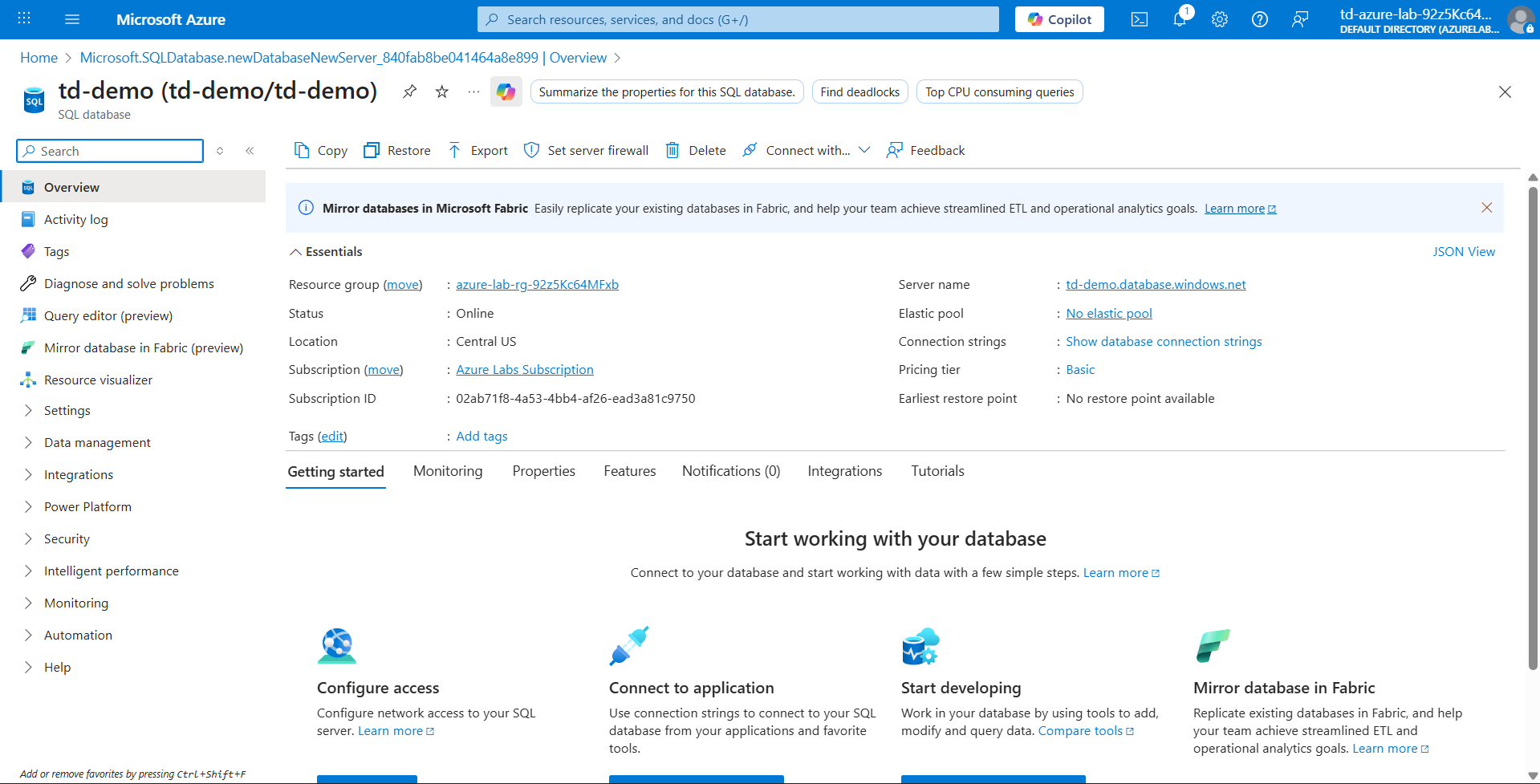Open the notifications bell
The height and width of the screenshot is (784, 1540).
(1179, 19)
